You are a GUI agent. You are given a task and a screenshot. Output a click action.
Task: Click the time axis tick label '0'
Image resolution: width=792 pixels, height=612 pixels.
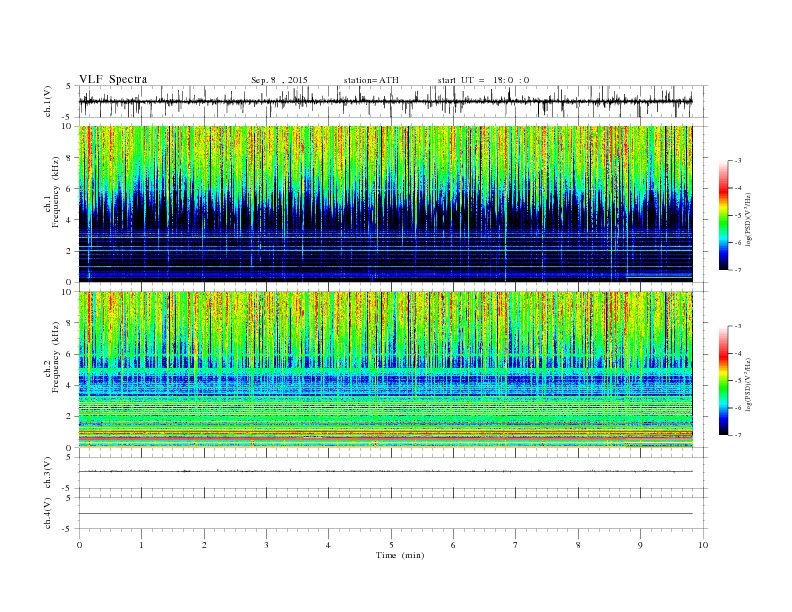click(79, 545)
